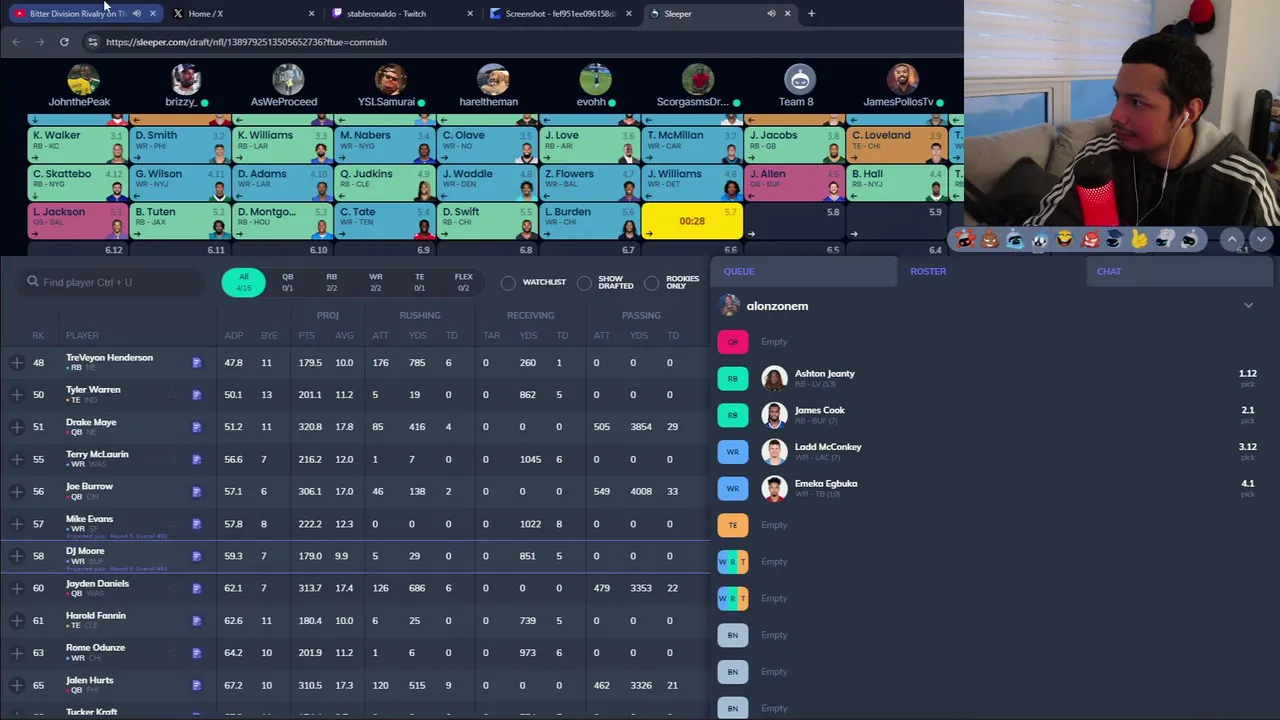Image resolution: width=1280 pixels, height=720 pixels.
Task: Filter the player list by RB
Action: tap(331, 283)
